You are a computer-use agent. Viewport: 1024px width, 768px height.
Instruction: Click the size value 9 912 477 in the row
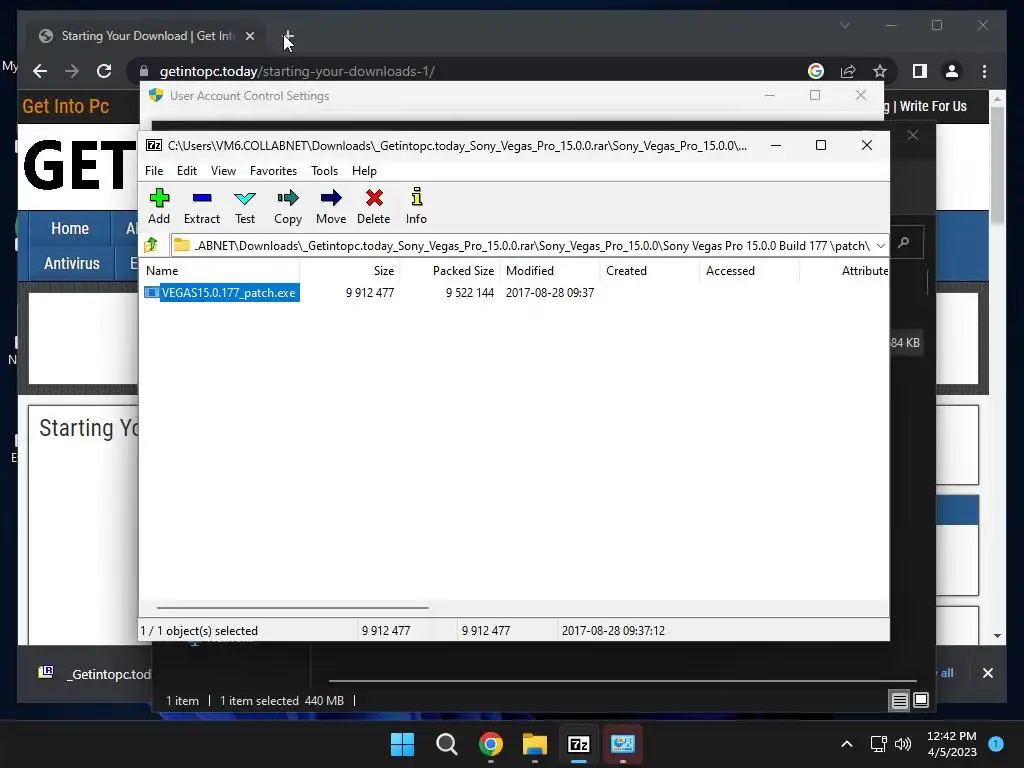pyautogui.click(x=370, y=293)
